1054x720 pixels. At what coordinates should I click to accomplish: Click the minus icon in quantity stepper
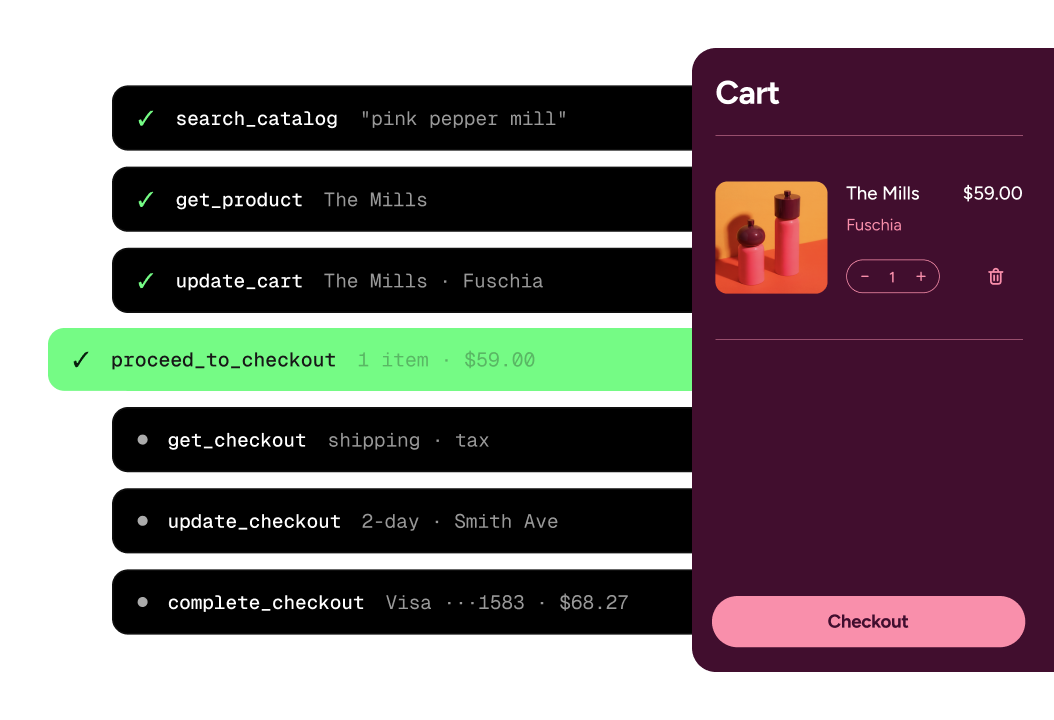tap(865, 276)
